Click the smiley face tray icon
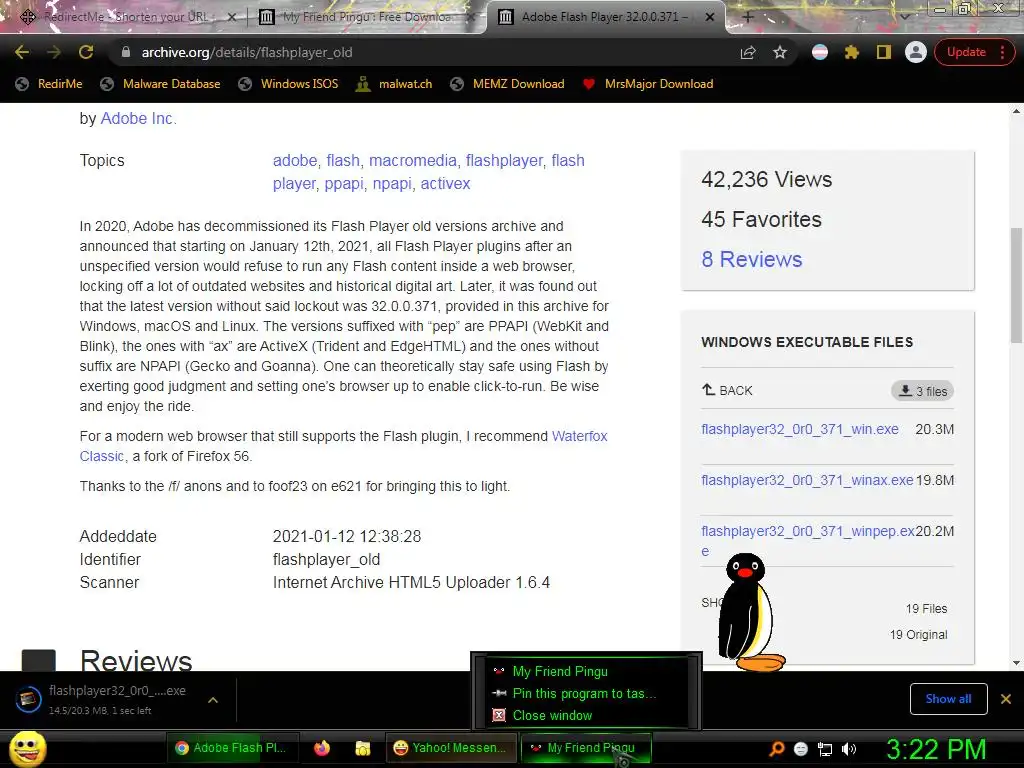Screen dimensions: 1024x768 click(x=801, y=749)
